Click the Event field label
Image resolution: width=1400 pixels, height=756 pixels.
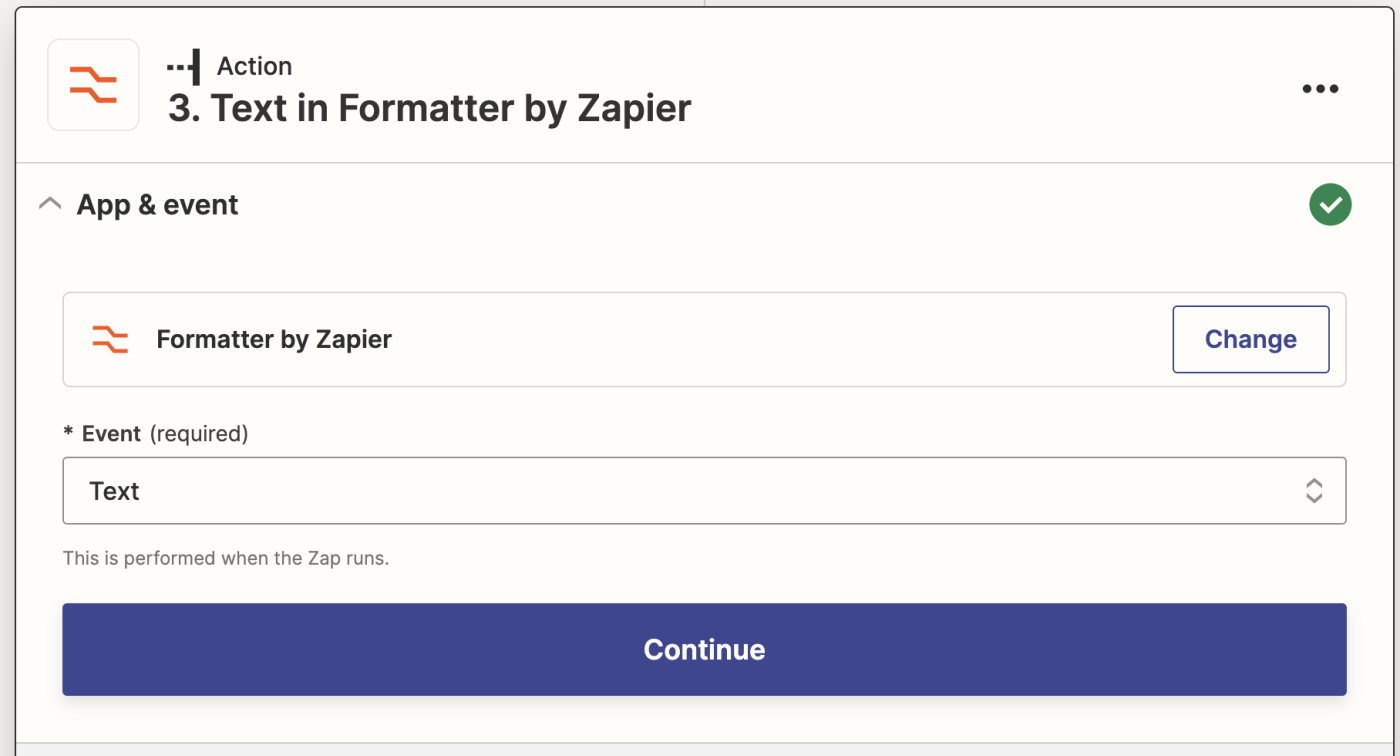pos(111,434)
